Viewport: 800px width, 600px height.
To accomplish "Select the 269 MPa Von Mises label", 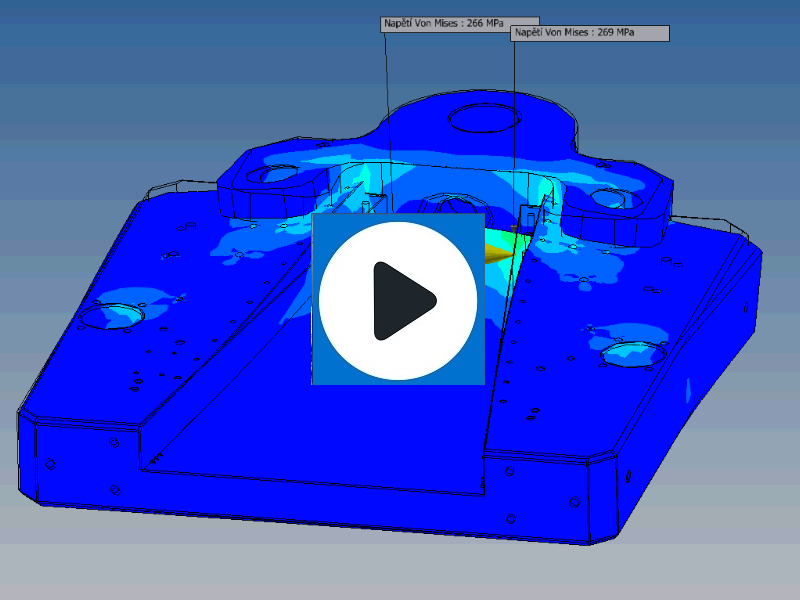I will 590,33.
